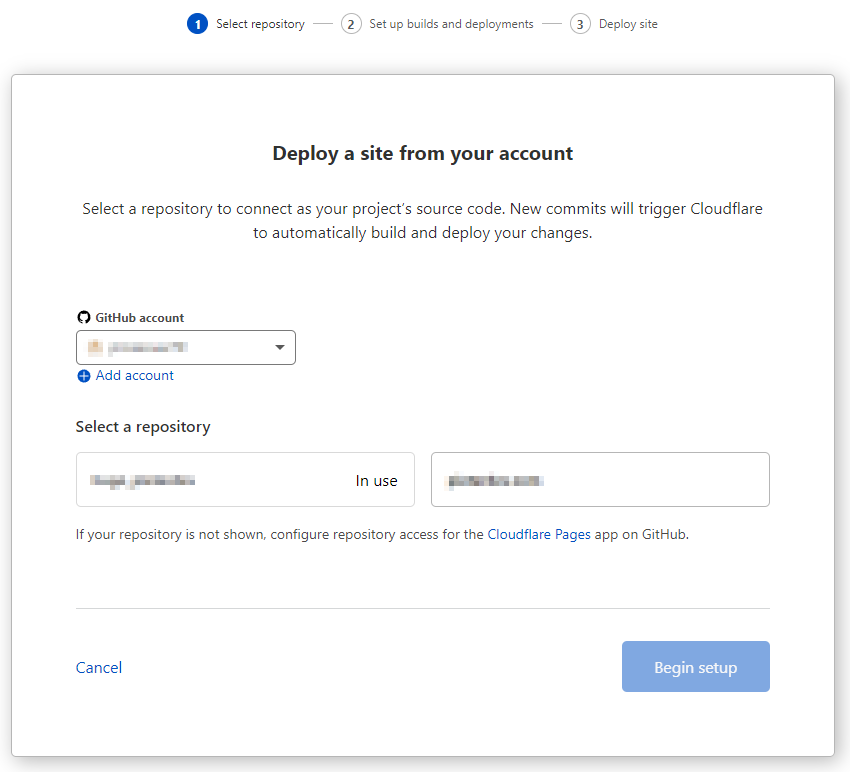Viewport: 850px width, 772px height.
Task: Click the step 3 number circle
Action: 580,24
